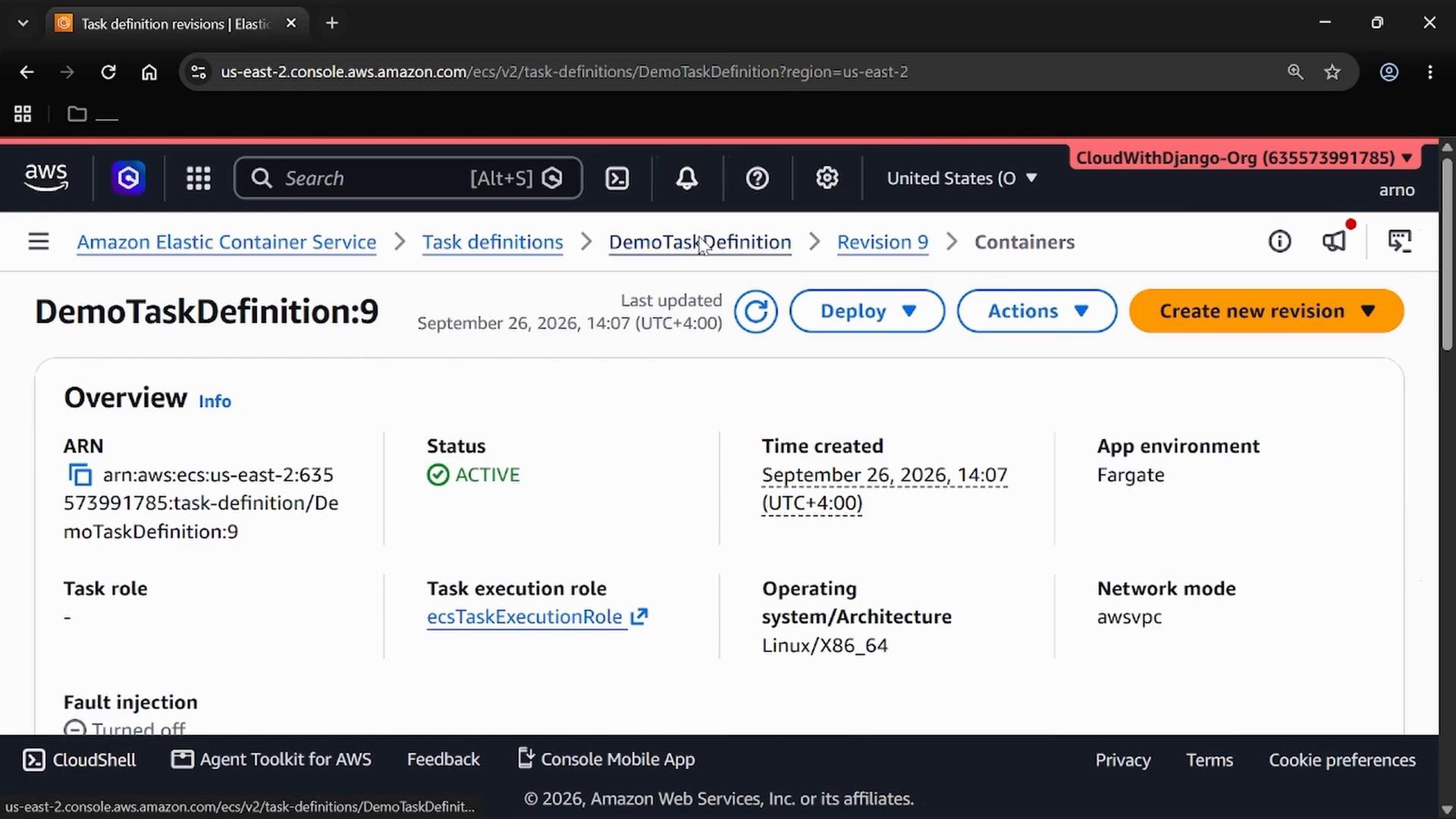
Task: Toggle the hamburger side navigation menu
Action: tap(39, 242)
